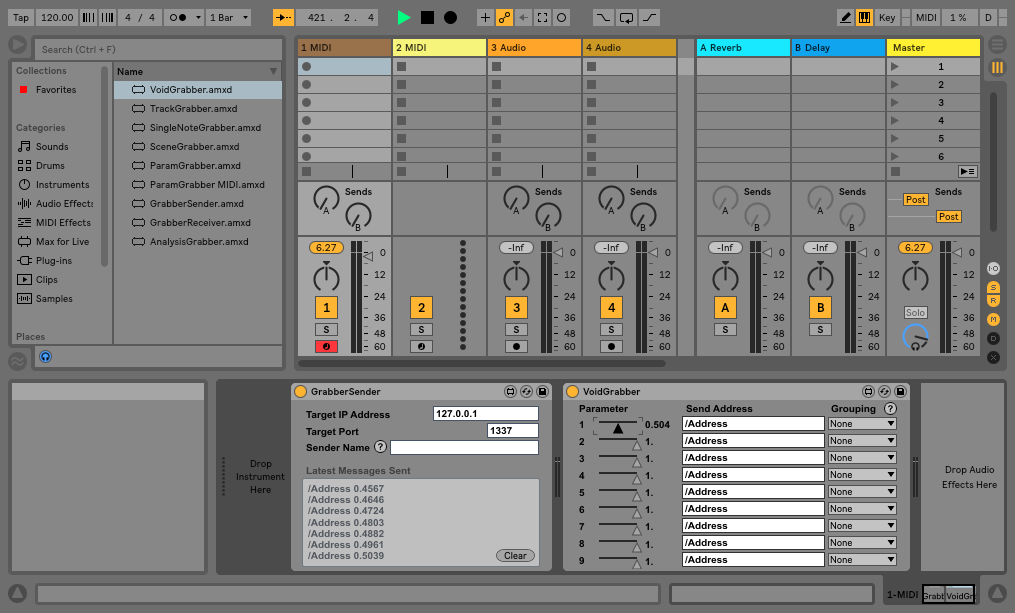Toggle track 1 activator button
This screenshot has height=613, width=1015.
[326, 307]
